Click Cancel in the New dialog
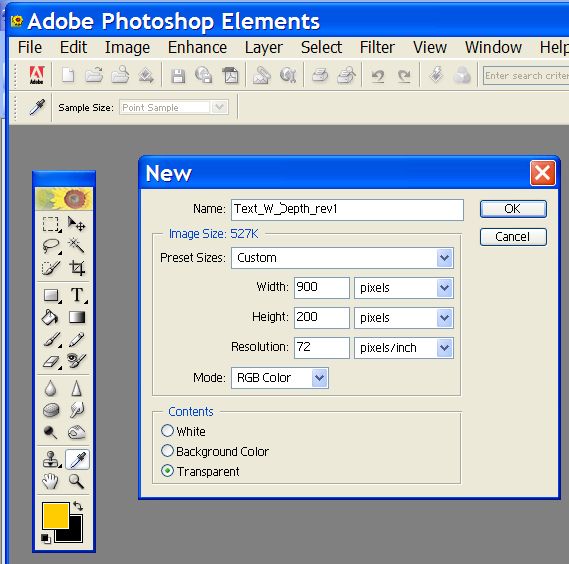This screenshot has width=569, height=564. point(513,237)
